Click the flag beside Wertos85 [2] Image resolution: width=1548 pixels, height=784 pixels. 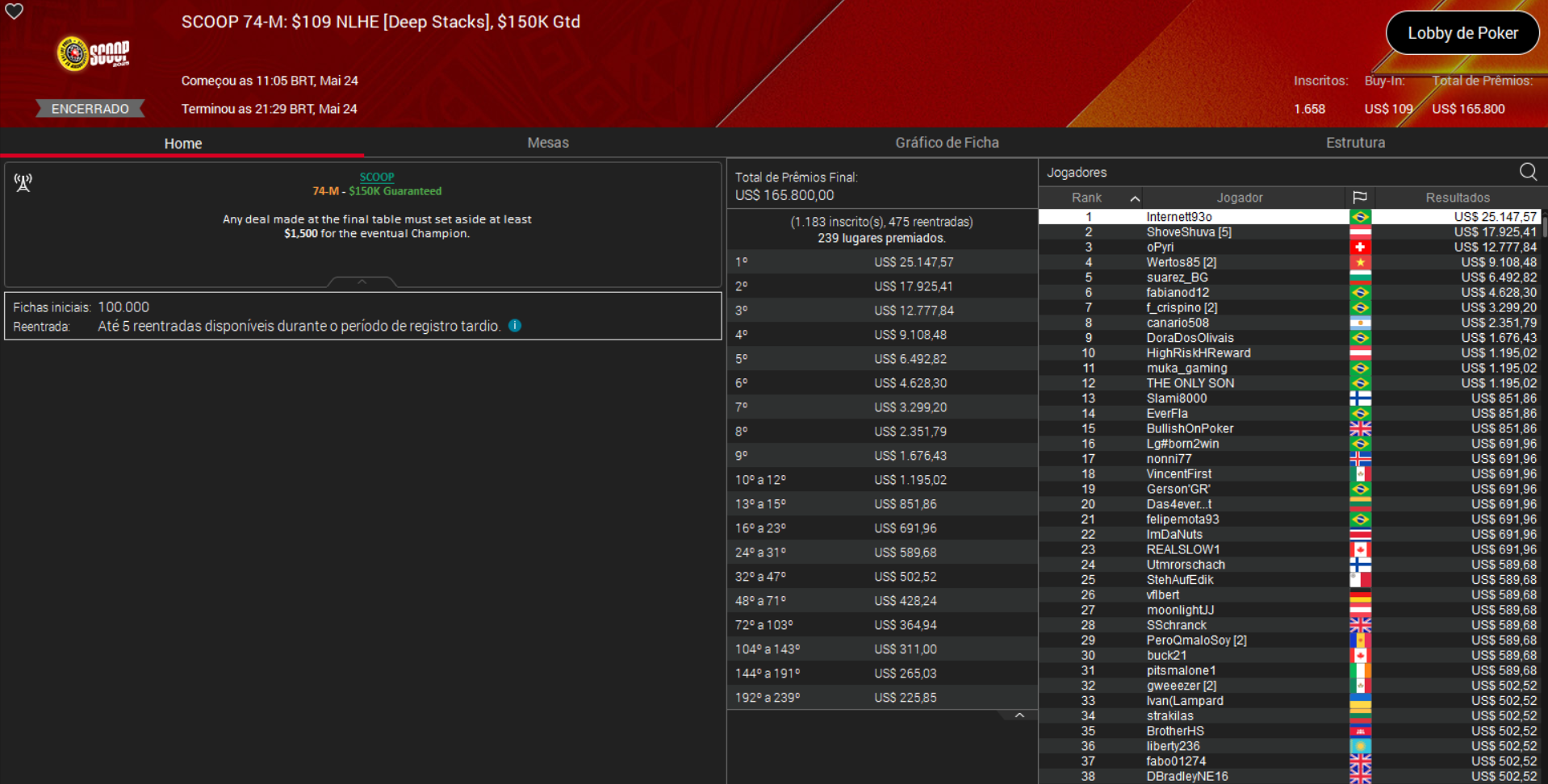tap(1360, 262)
